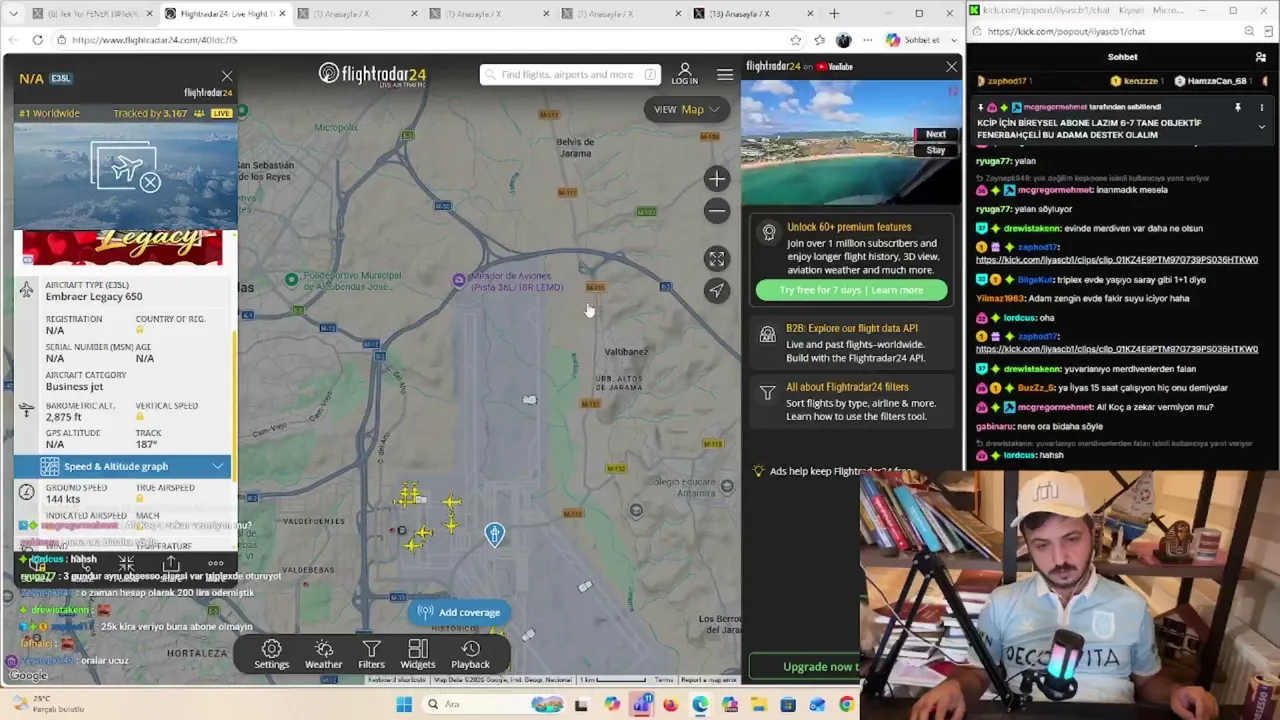The height and width of the screenshot is (720, 1280).
Task: Click the Unlock 60+ premium features heading
Action: (849, 227)
